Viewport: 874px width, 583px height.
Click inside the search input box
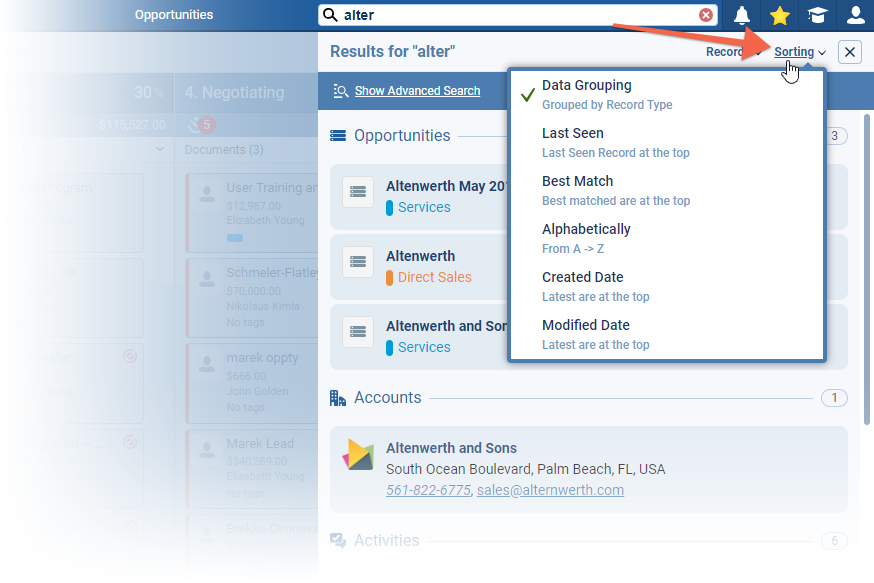(x=500, y=14)
